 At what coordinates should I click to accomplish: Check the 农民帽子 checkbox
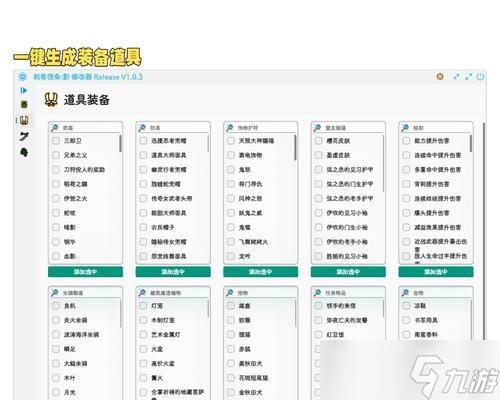click(143, 227)
